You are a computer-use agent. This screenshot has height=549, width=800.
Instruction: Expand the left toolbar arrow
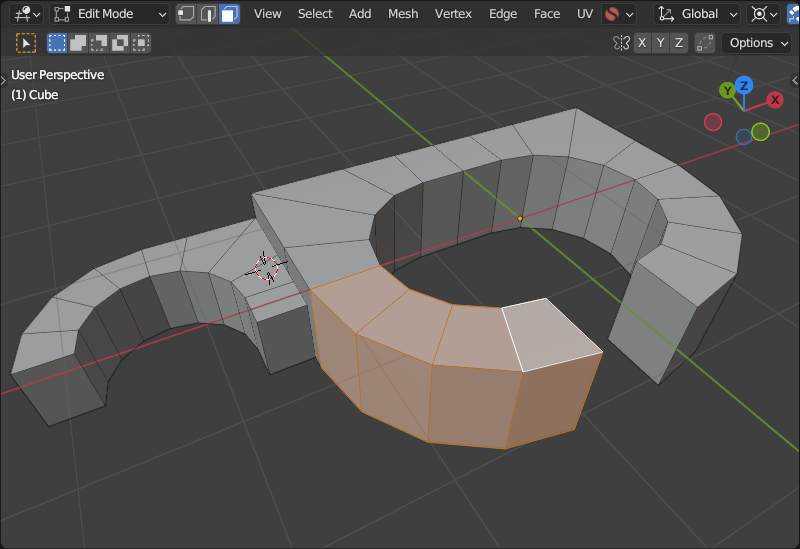[4, 81]
